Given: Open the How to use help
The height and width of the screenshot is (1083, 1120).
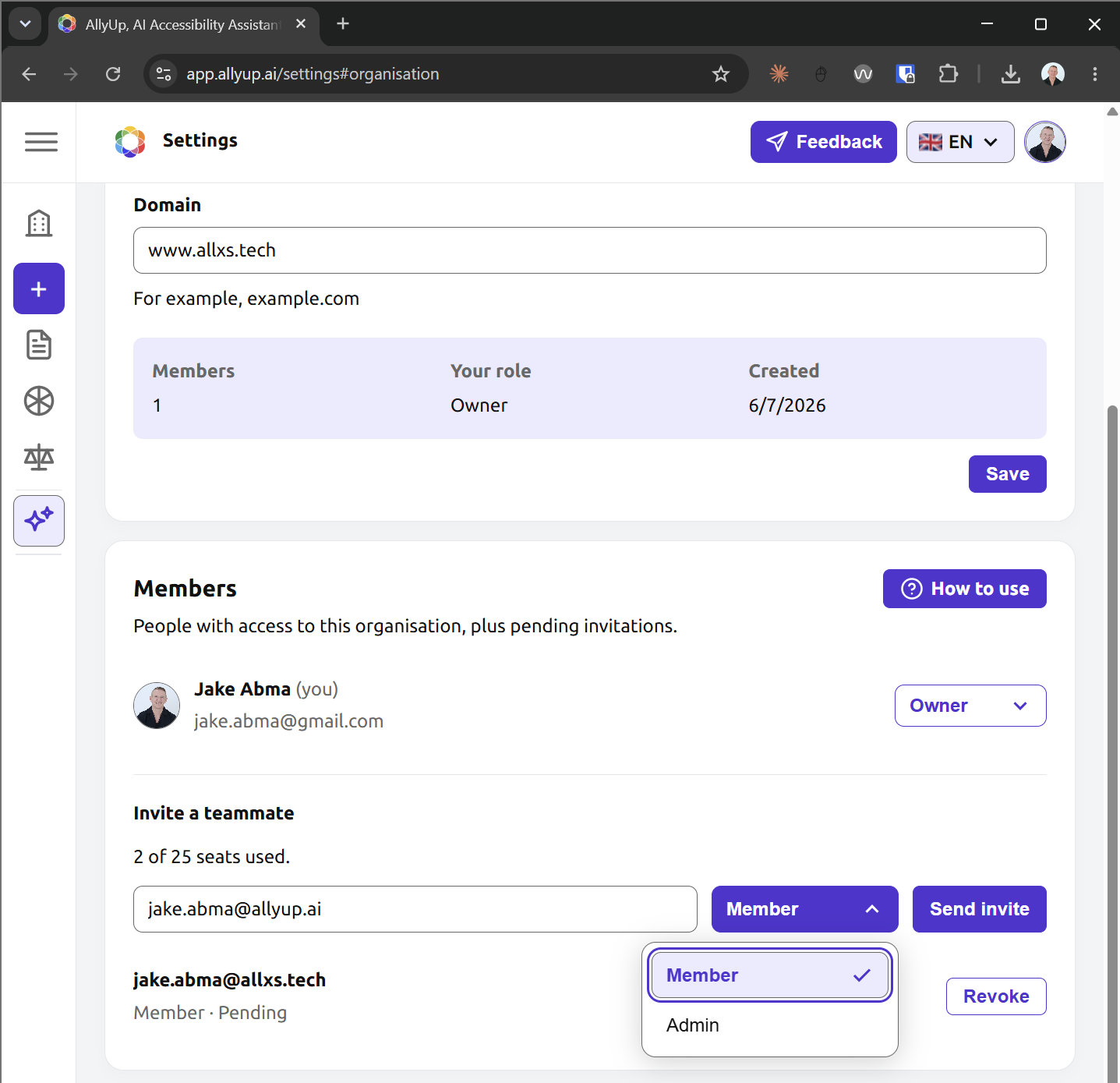Looking at the screenshot, I should [965, 589].
